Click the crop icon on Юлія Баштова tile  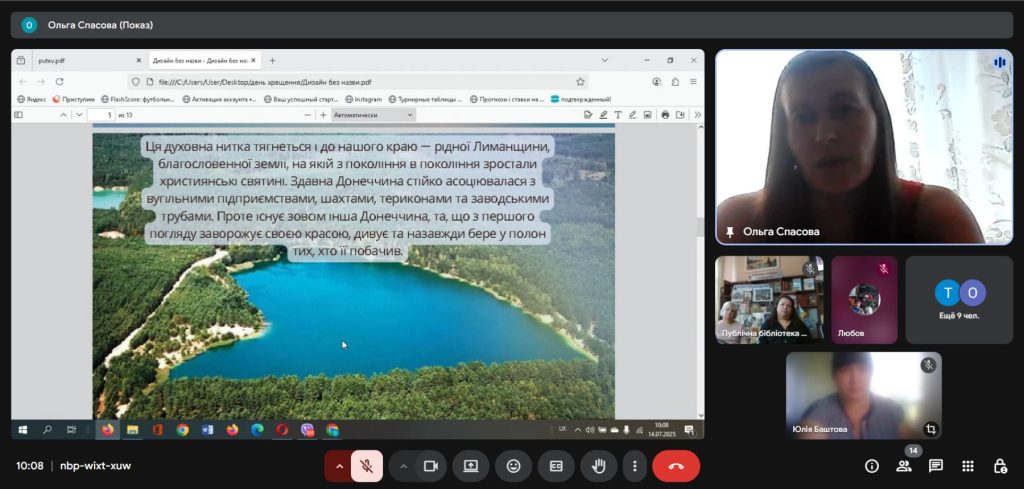tap(931, 429)
